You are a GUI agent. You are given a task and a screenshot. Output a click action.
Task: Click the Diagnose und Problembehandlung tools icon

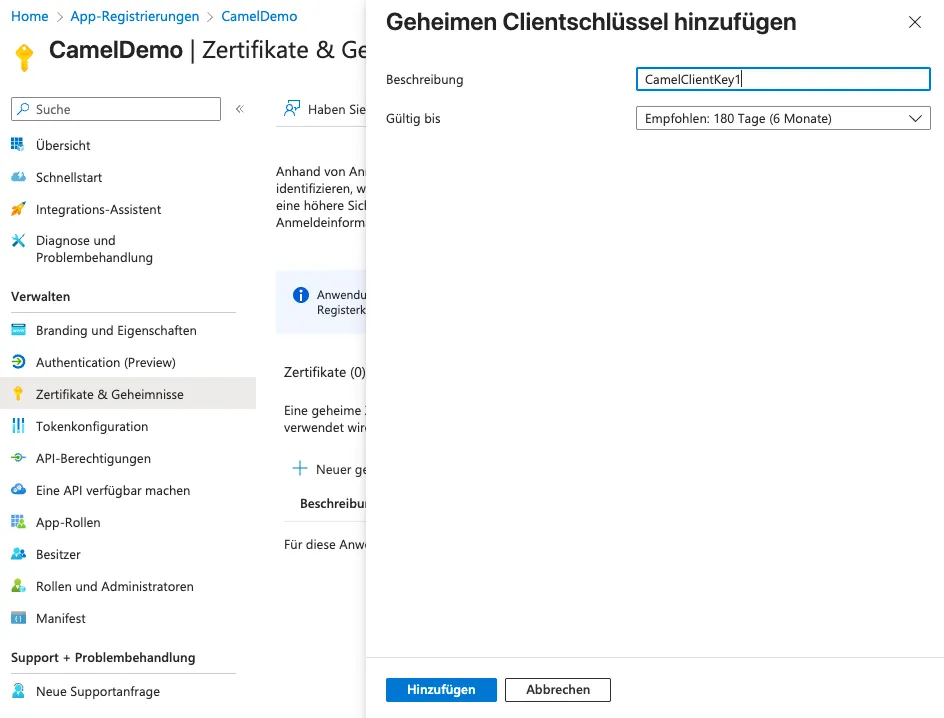[x=18, y=241]
